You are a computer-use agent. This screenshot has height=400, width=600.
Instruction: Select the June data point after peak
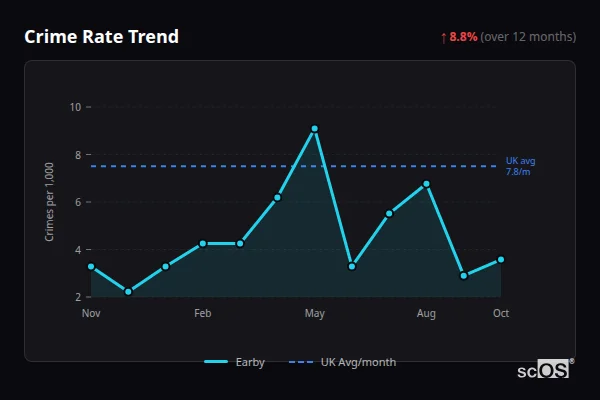click(352, 266)
